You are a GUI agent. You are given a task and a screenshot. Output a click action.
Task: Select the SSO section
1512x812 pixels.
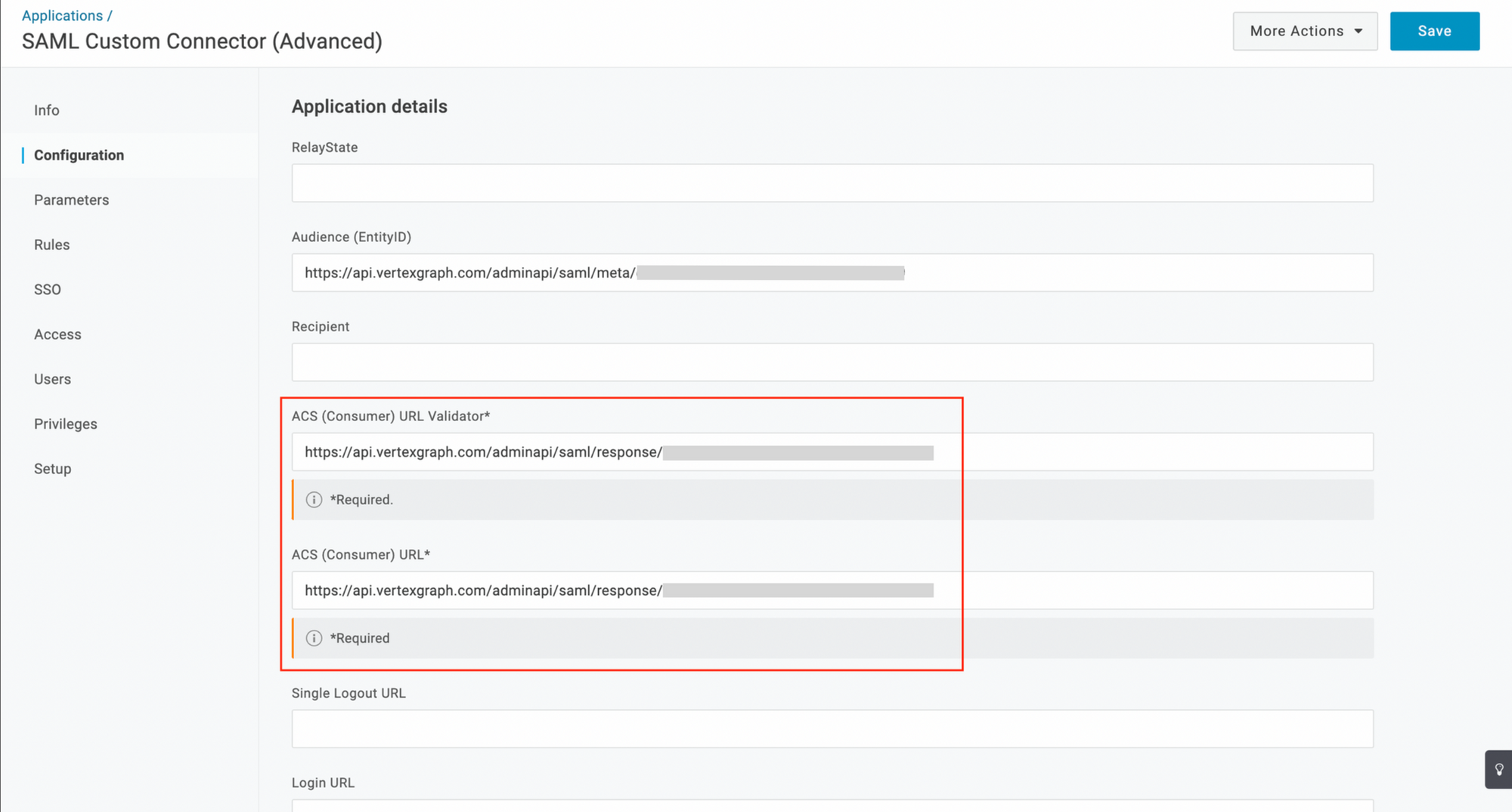tap(48, 289)
